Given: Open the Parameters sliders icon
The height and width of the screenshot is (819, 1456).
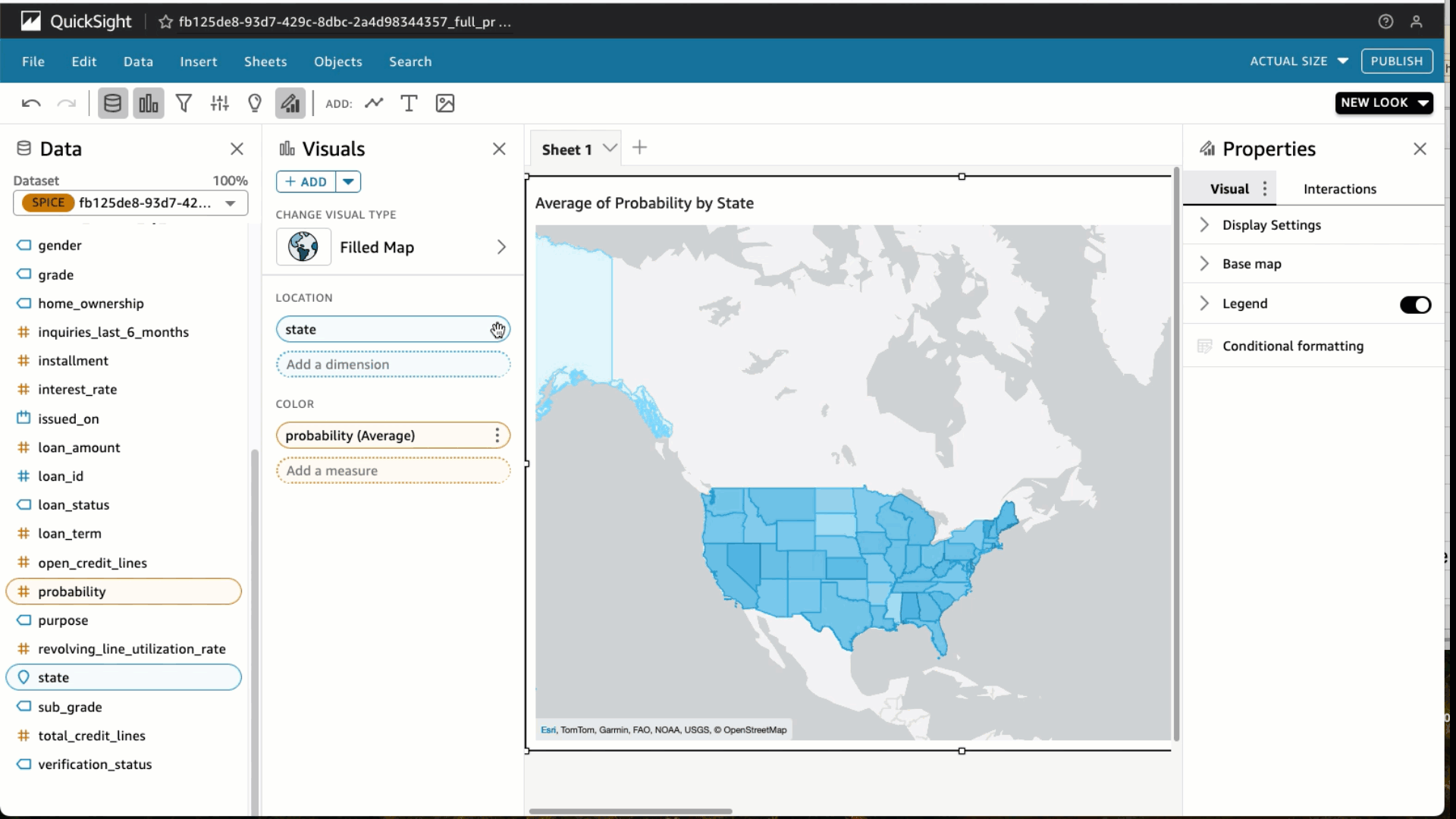Looking at the screenshot, I should (x=219, y=103).
